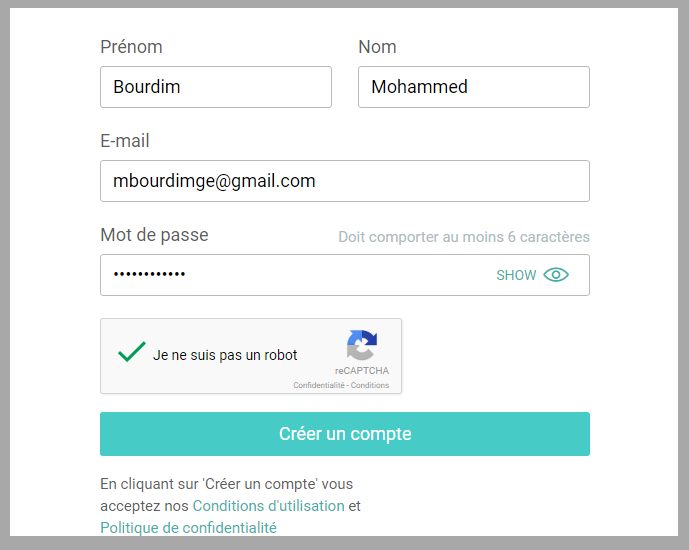Click into the E-mail address field

(344, 181)
